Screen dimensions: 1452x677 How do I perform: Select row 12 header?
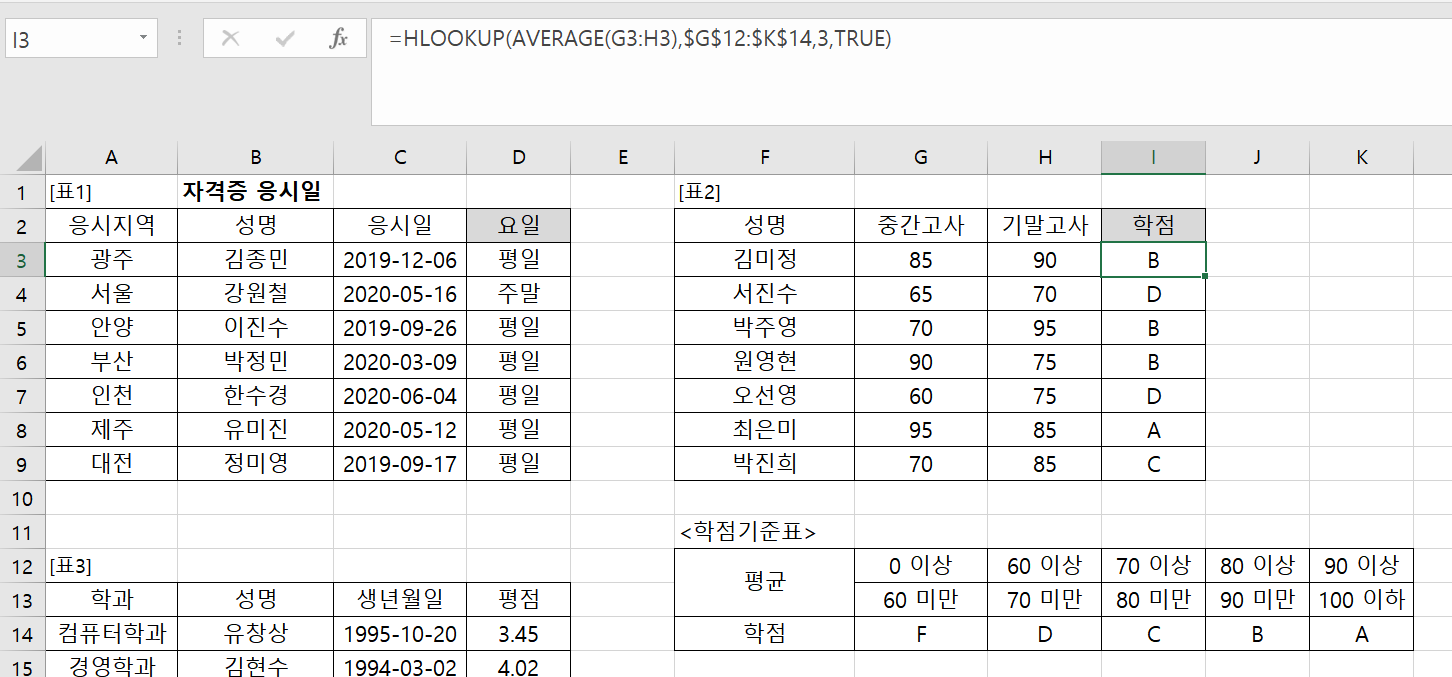(22, 566)
